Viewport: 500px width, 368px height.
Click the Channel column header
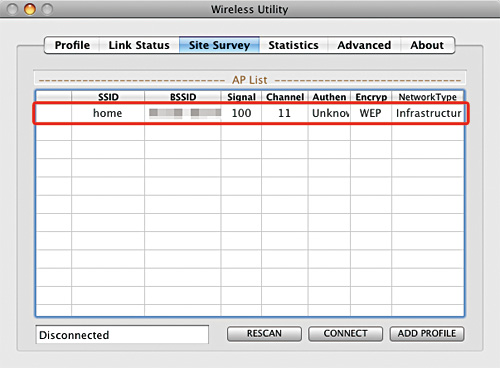coord(285,97)
